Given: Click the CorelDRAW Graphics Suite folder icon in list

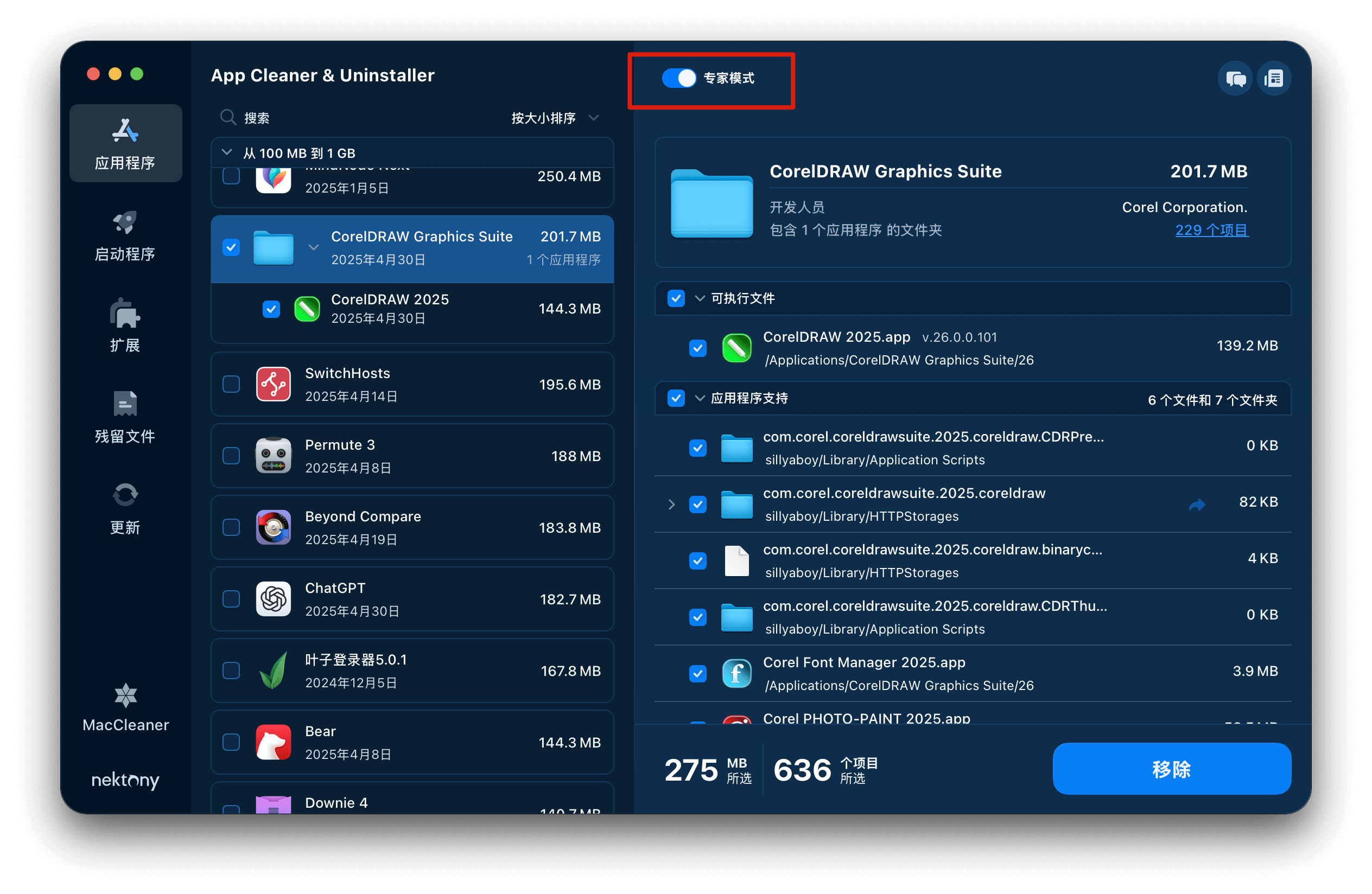Looking at the screenshot, I should 273,248.
